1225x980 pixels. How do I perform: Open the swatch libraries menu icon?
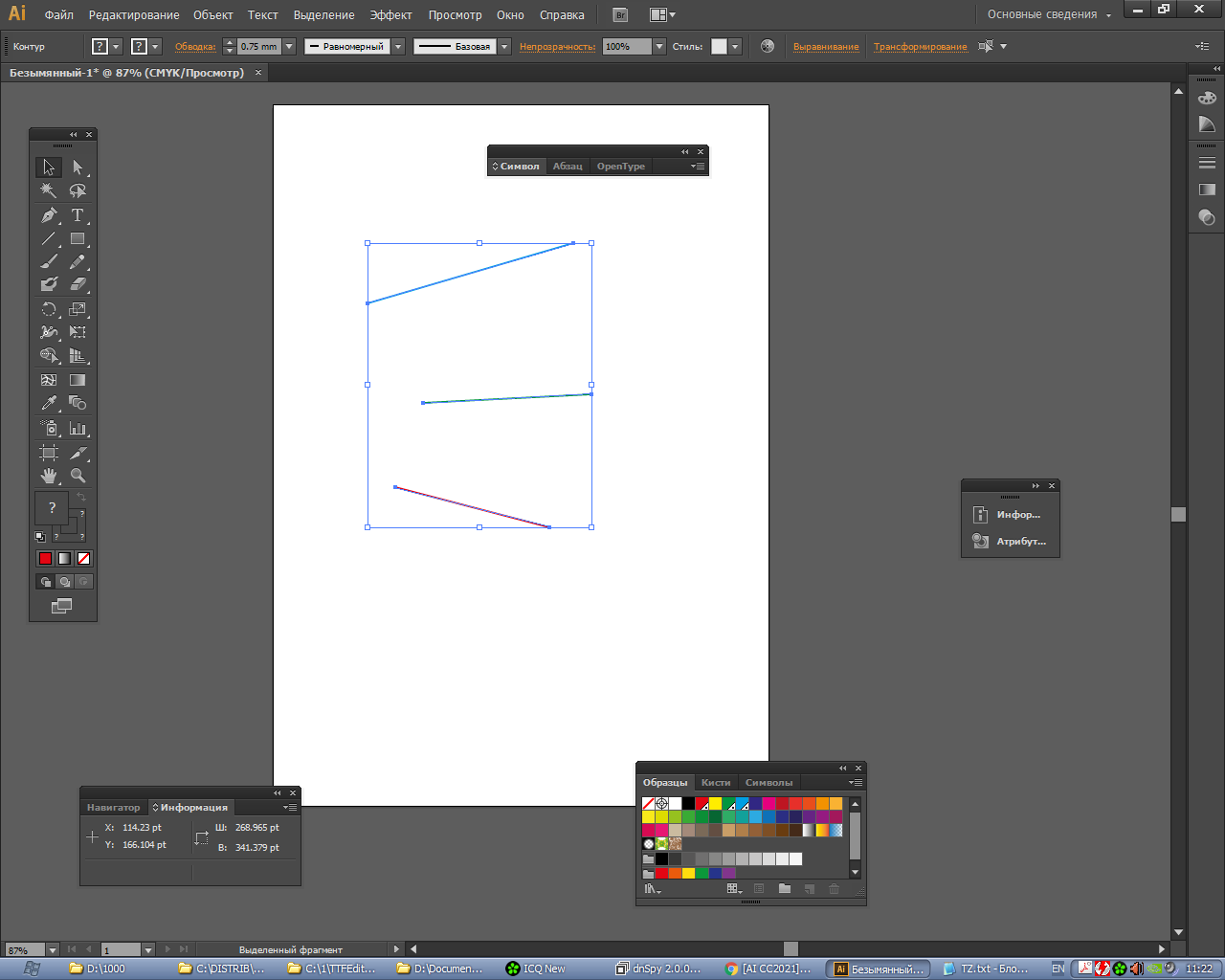click(652, 889)
